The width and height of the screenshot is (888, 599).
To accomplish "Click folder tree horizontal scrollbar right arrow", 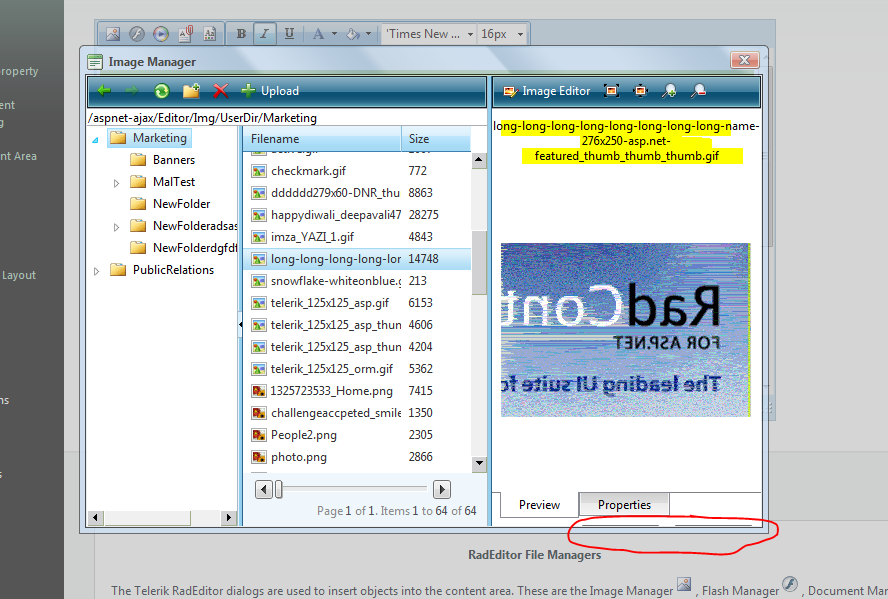I will (x=228, y=517).
